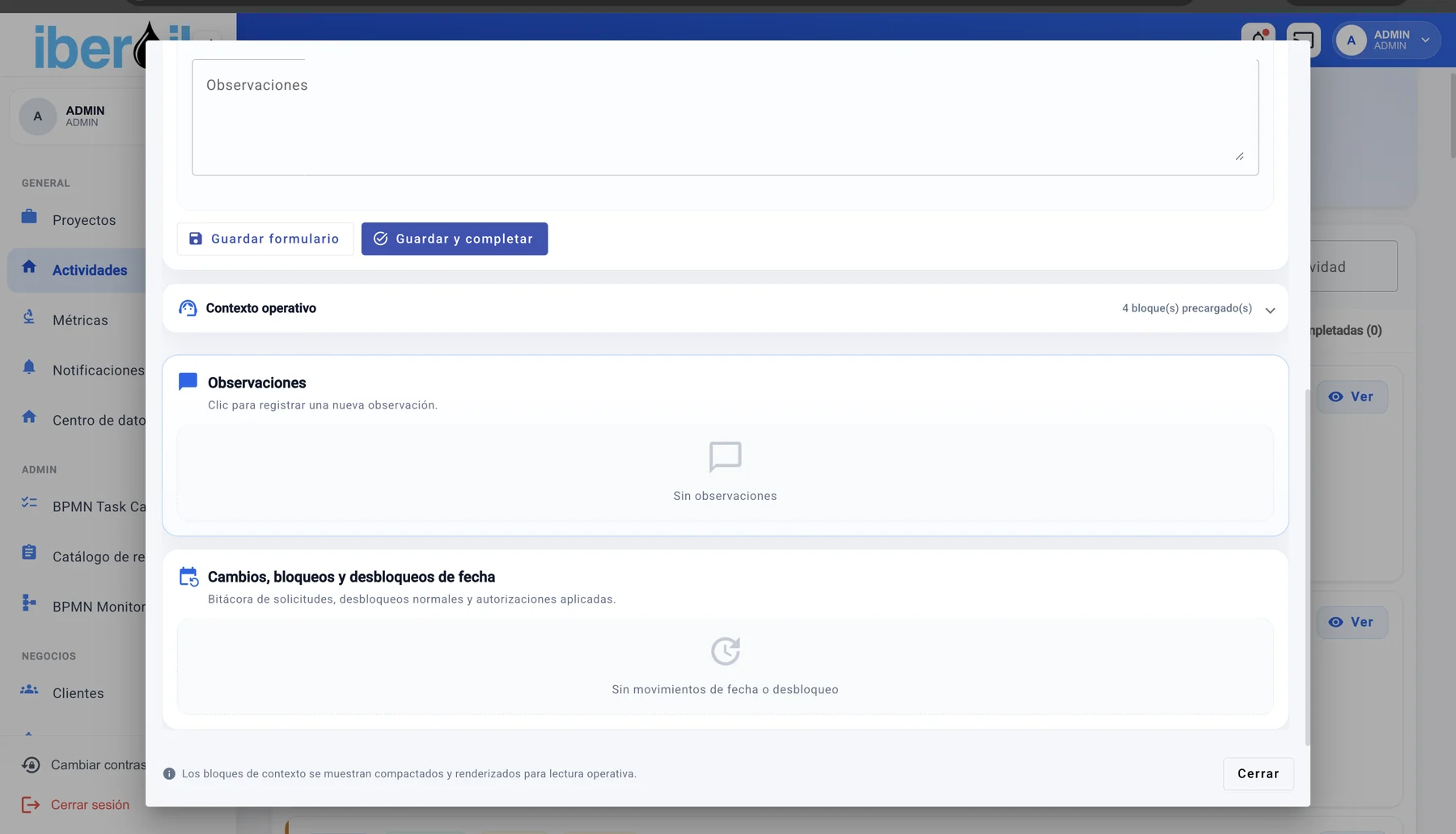The height and width of the screenshot is (834, 1456).
Task: Click the top bar notification bell icon
Action: [x=1259, y=39]
